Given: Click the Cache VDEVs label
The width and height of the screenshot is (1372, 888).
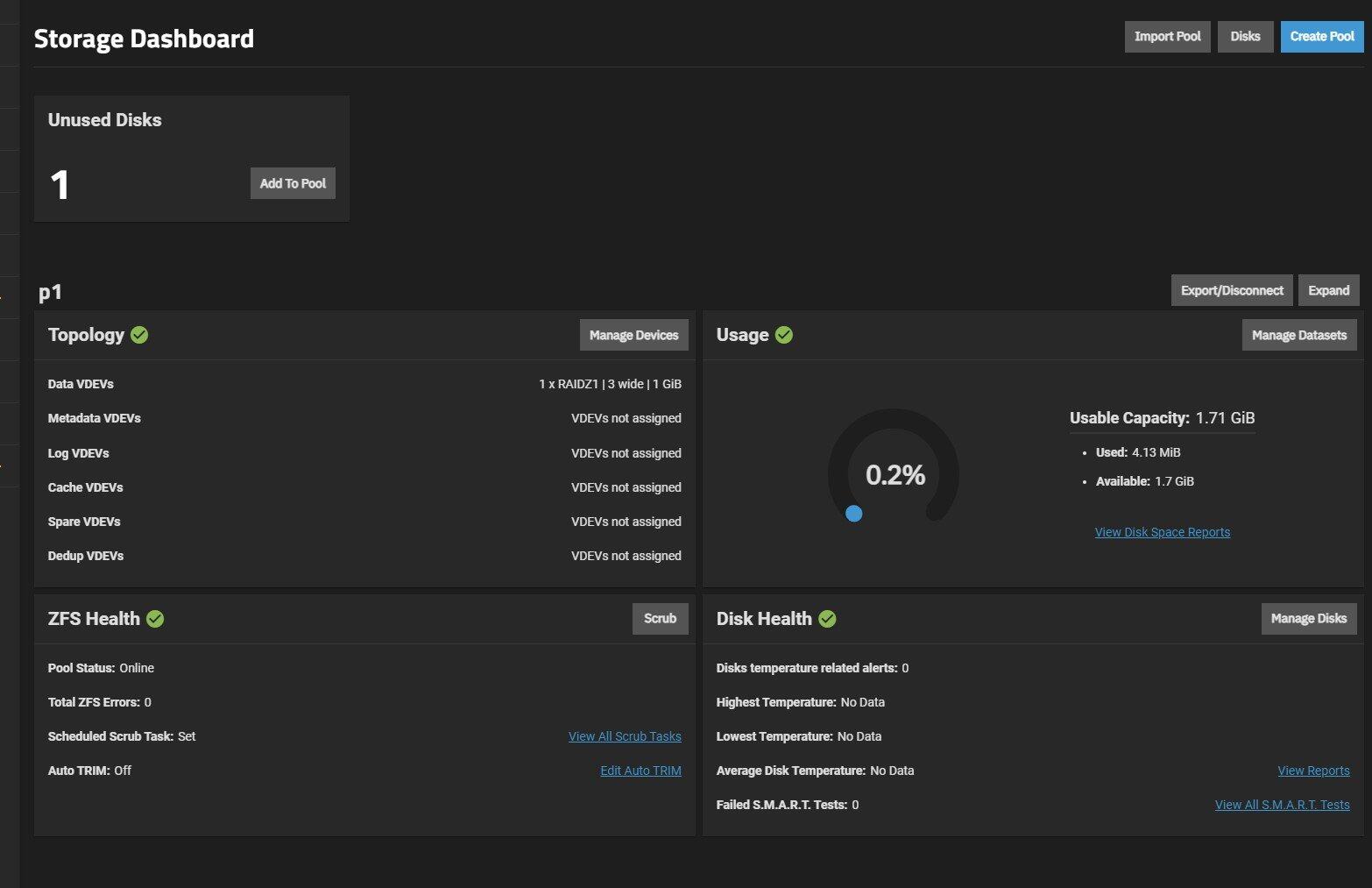Looking at the screenshot, I should tap(85, 487).
